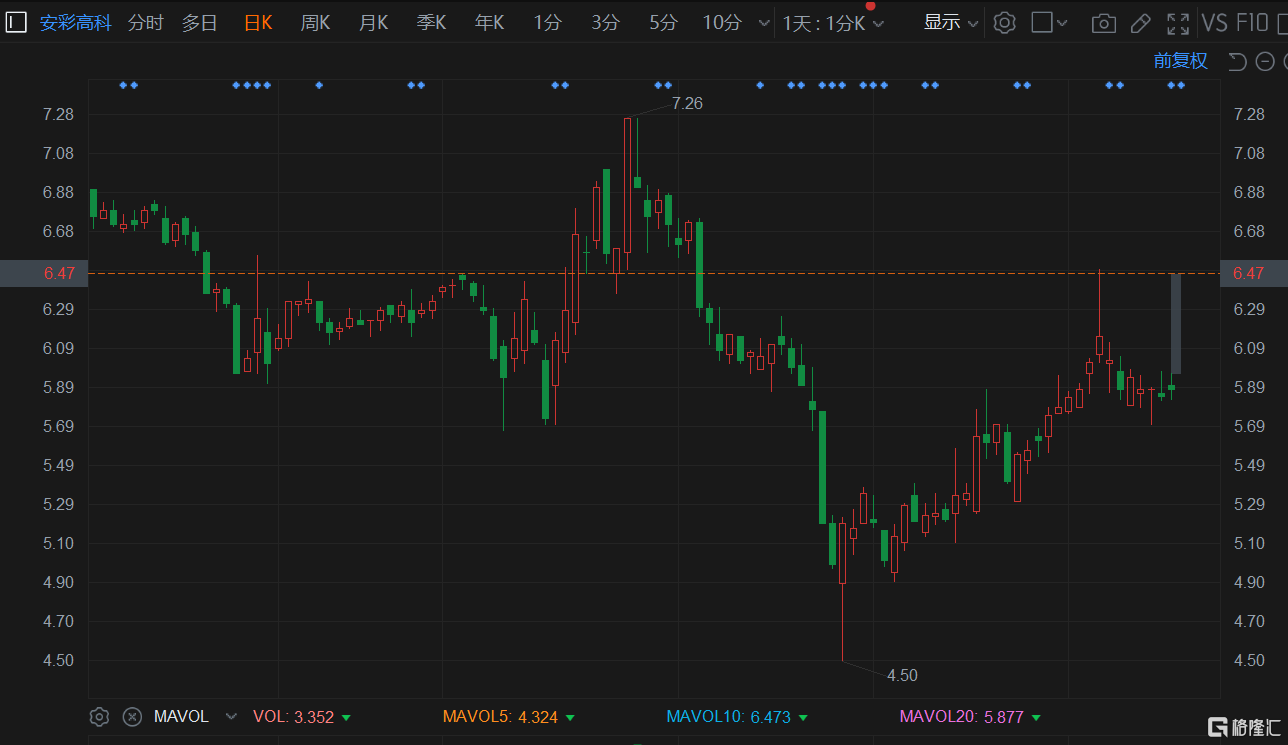
Task: Take a chart screenshot with camera icon
Action: point(1104,23)
